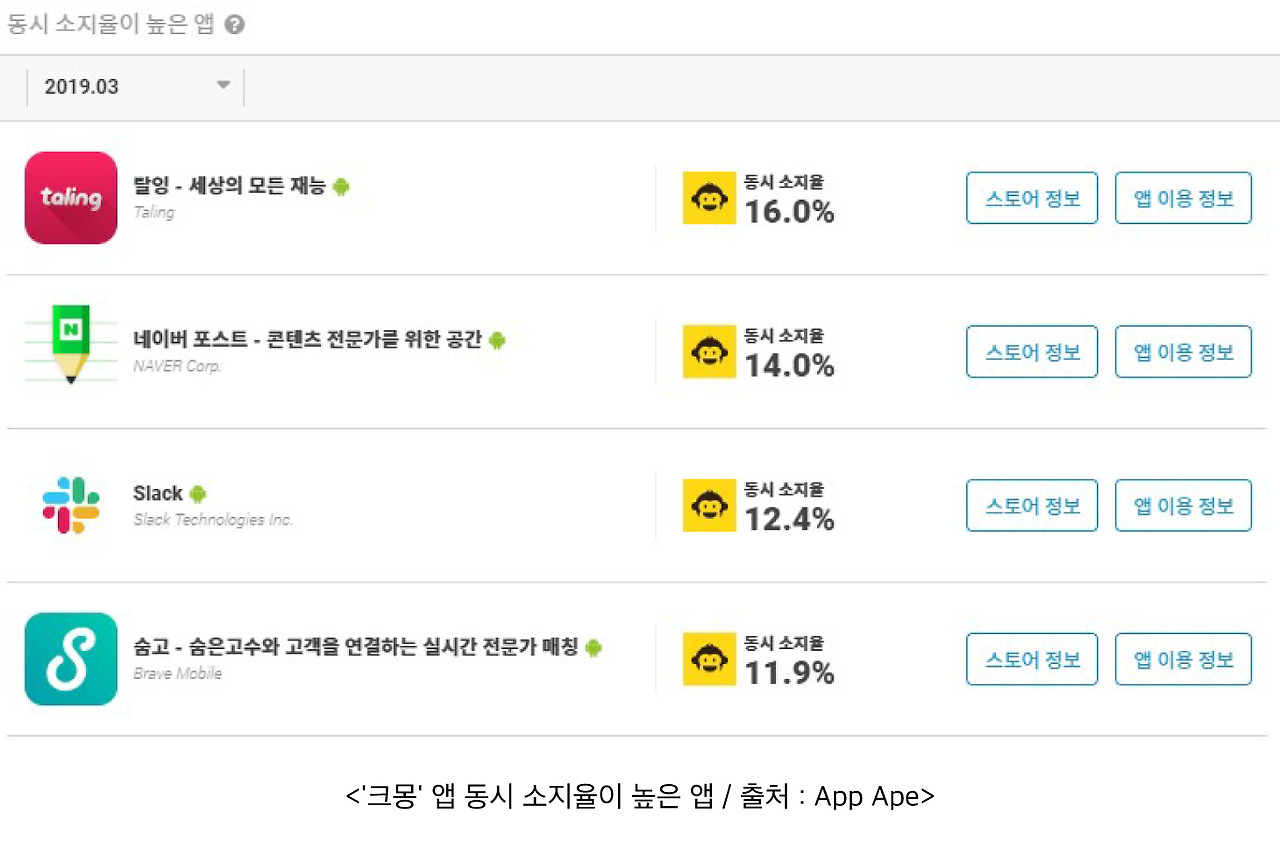
Task: Click the 네이버 포스트 app title
Action: 307,340
